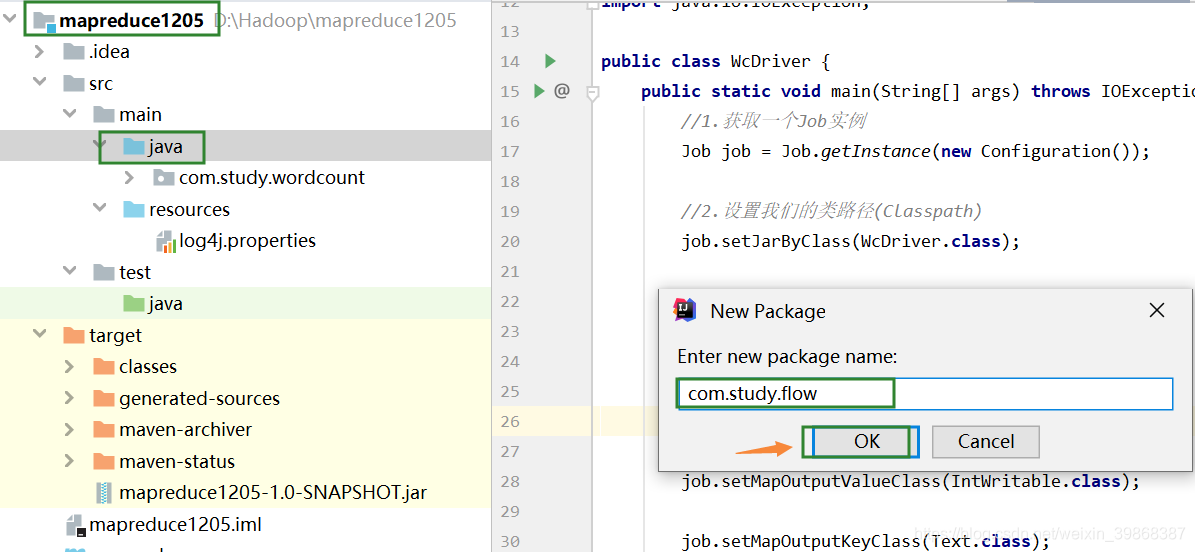Screen dimensions: 1195x552
Task: Collapse the src folder
Action: tap(40, 83)
